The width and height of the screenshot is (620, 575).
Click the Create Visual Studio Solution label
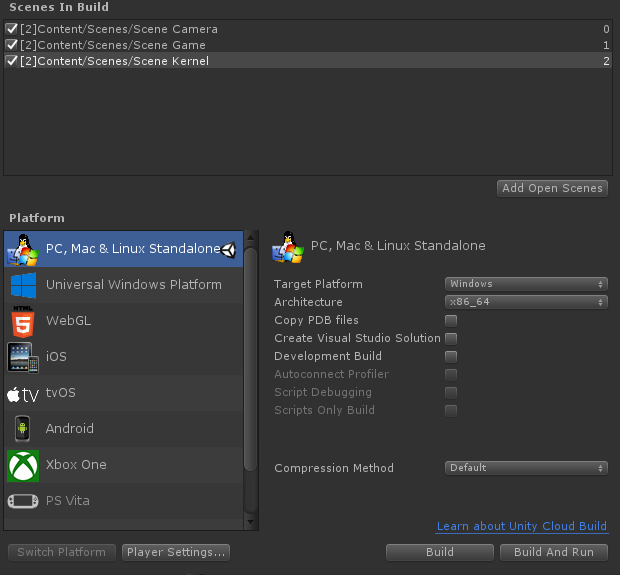pos(357,338)
